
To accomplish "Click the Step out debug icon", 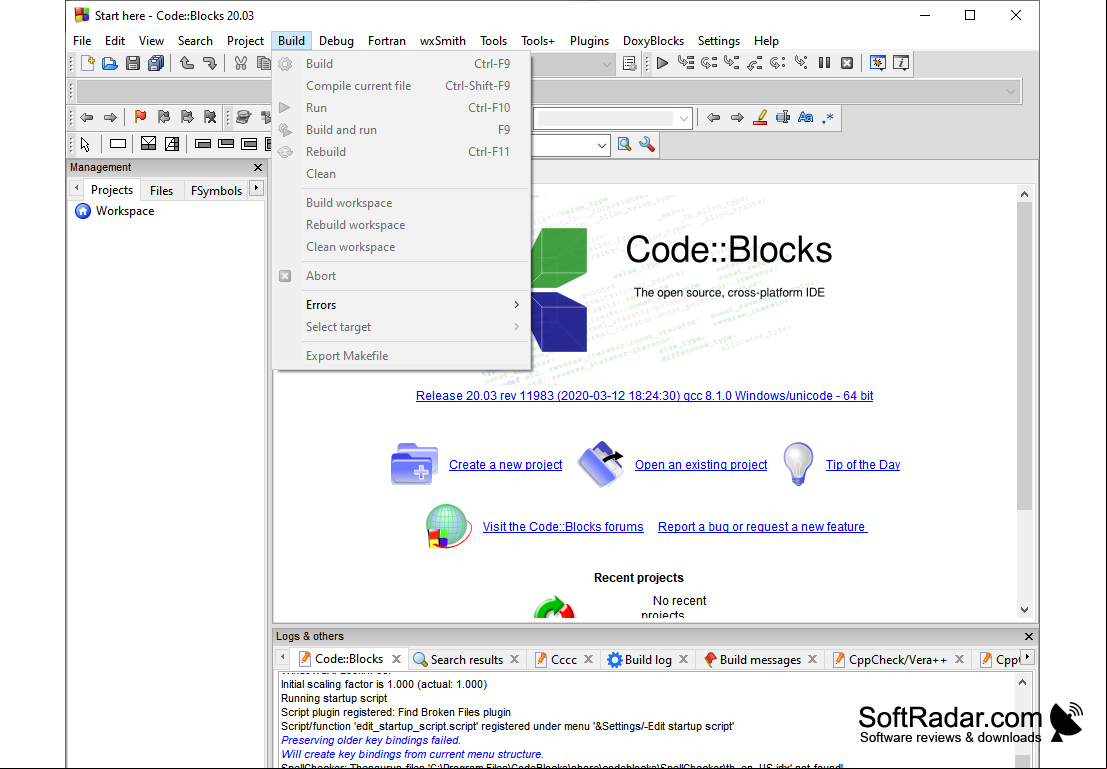I will 755,63.
